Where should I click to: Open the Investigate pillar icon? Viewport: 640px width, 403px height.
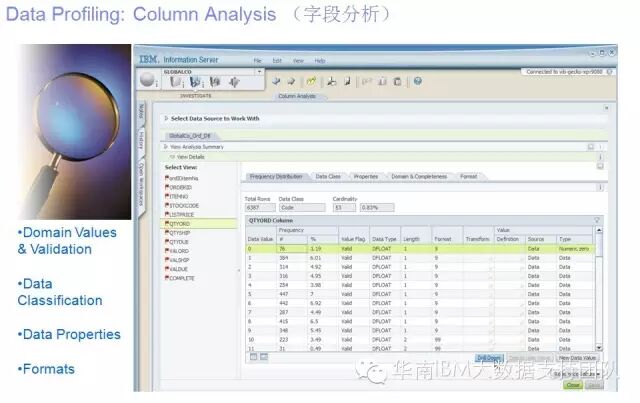click(196, 82)
